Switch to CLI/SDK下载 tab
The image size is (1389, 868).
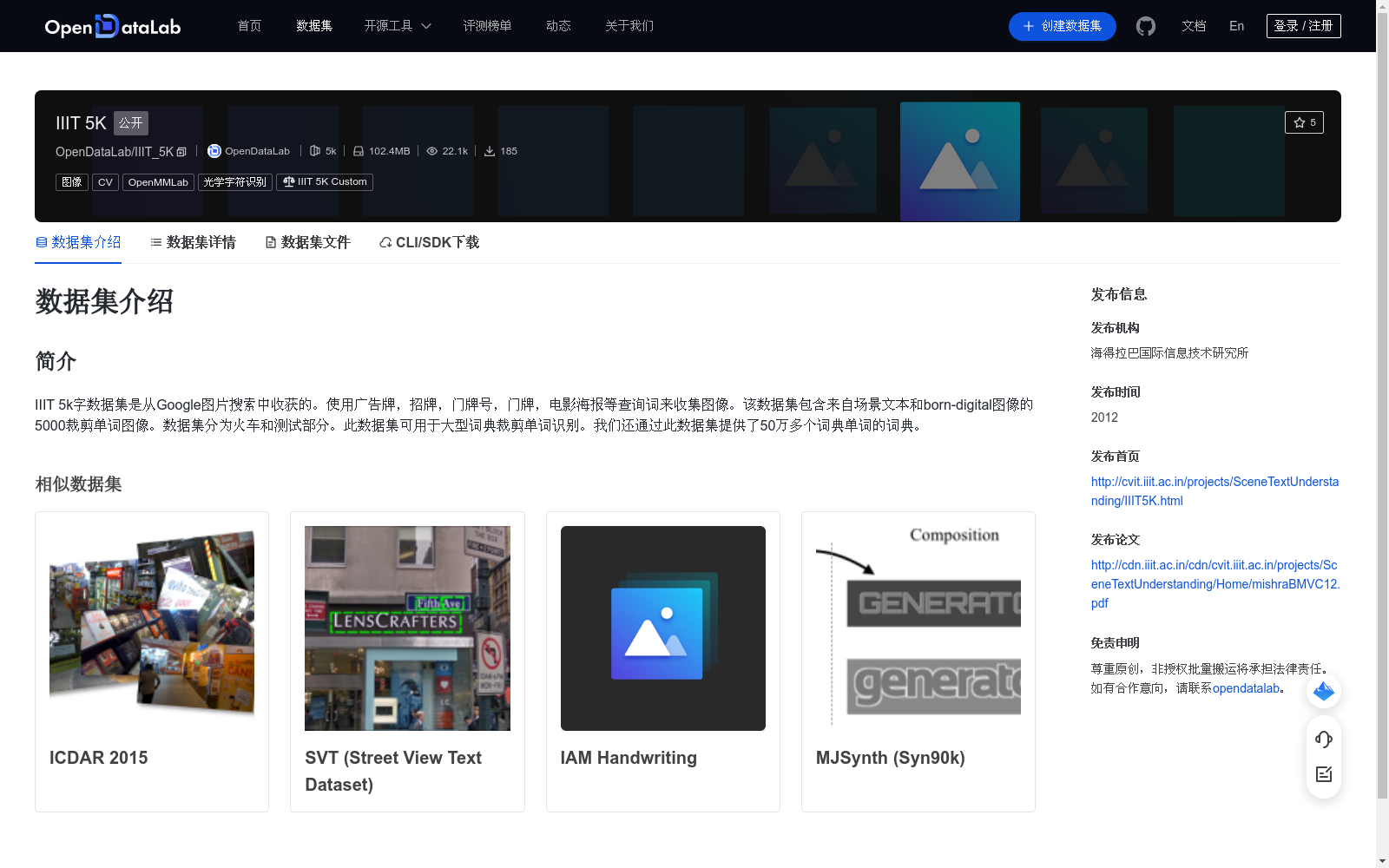click(429, 242)
